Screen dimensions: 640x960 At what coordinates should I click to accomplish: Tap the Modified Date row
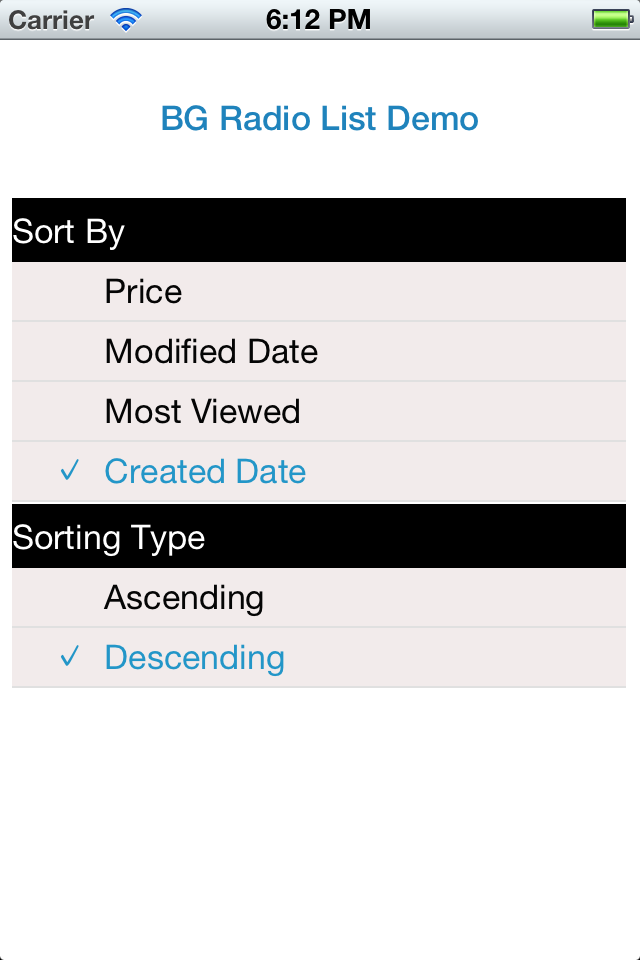pos(320,351)
